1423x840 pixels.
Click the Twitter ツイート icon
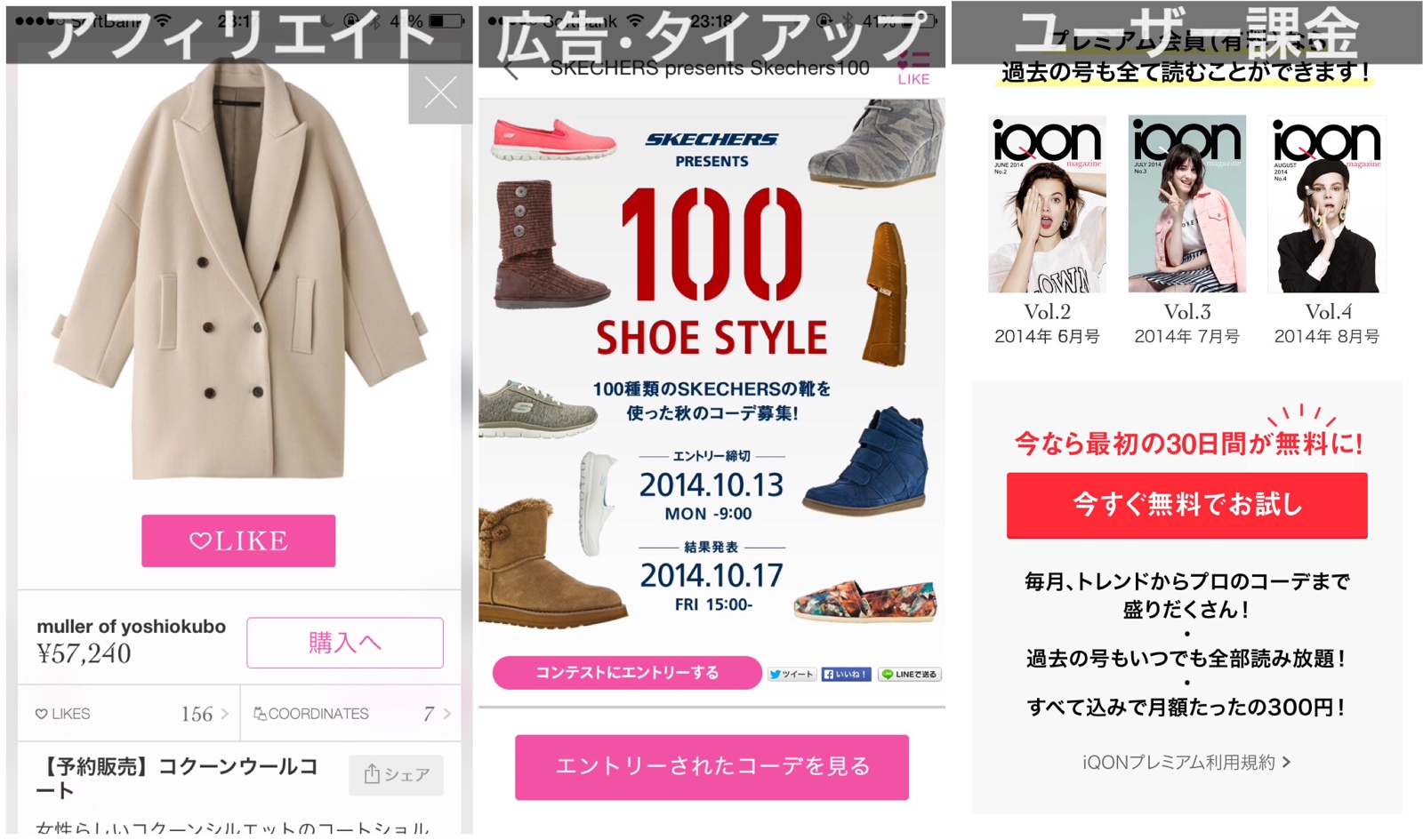coord(792,675)
